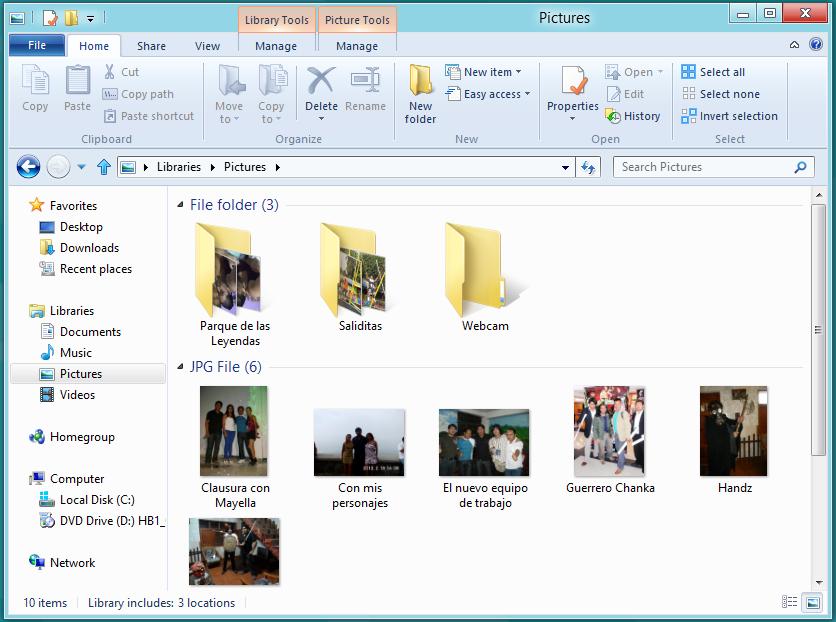Viewport: 836px width, 622px height.
Task: Click the Select all icon
Action: [x=689, y=72]
